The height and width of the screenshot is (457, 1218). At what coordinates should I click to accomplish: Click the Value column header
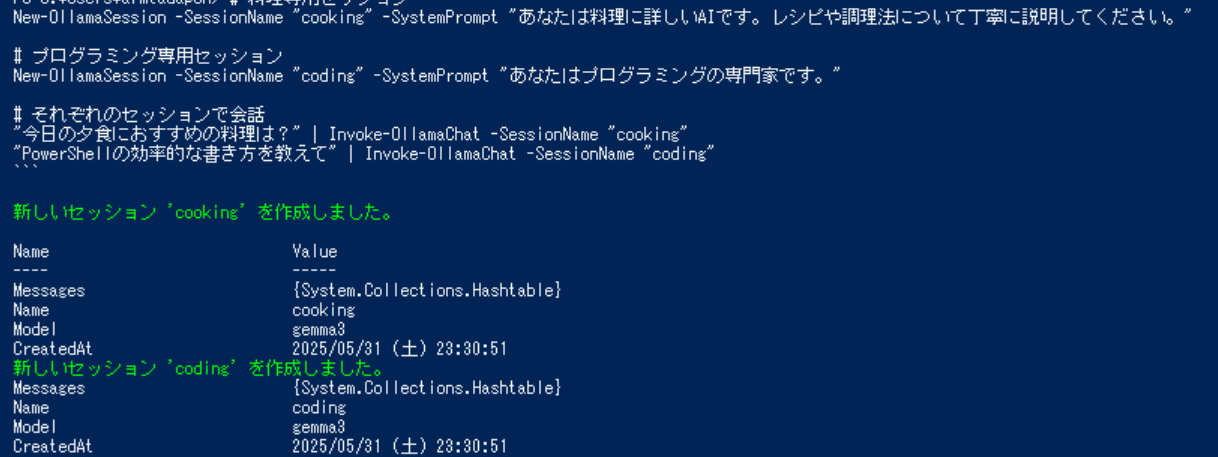[314, 251]
